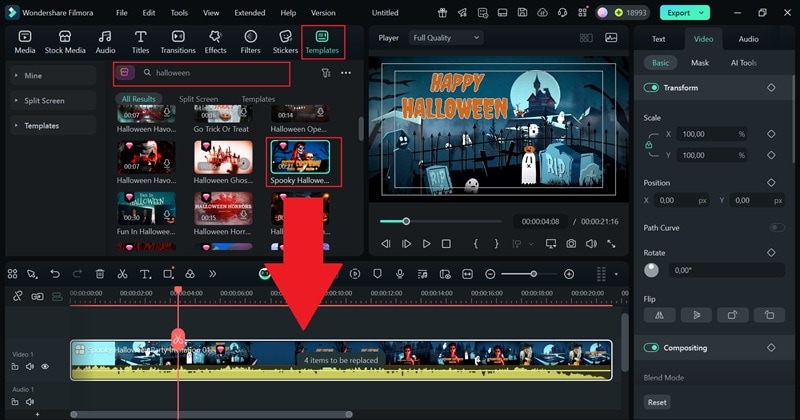This screenshot has height=420, width=800.
Task: Hide the Video 1 track
Action: click(x=45, y=366)
